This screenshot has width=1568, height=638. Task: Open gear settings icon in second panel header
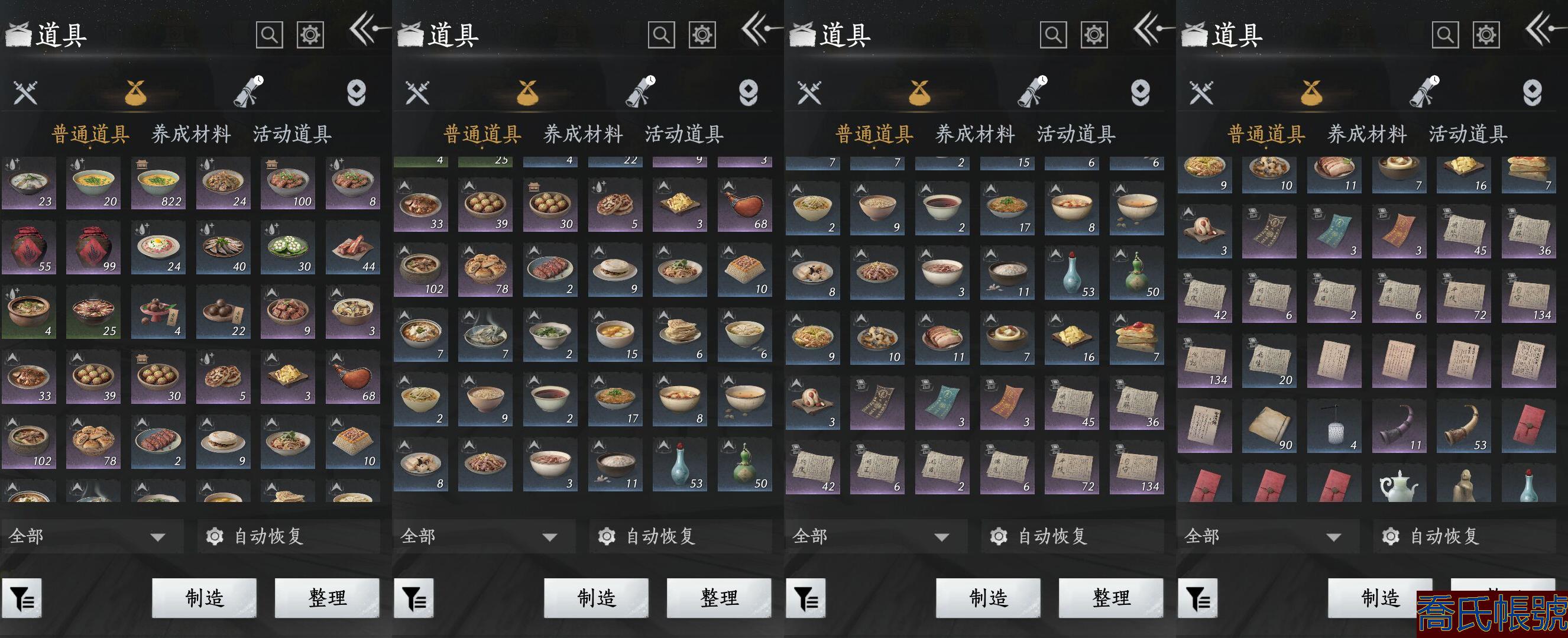[x=702, y=35]
